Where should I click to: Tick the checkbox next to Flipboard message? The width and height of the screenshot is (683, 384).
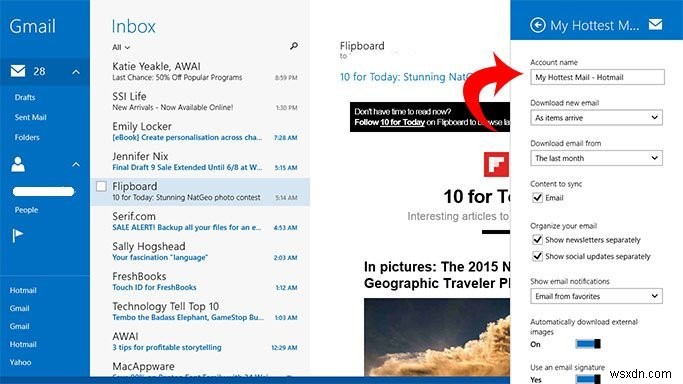(x=101, y=186)
